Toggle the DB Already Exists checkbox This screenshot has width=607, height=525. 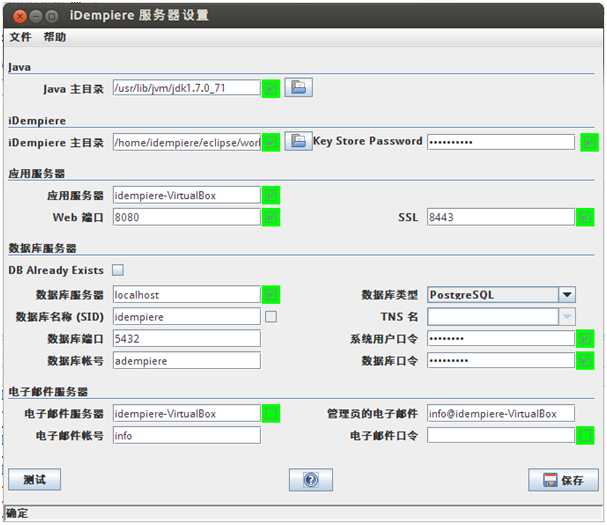(x=118, y=270)
